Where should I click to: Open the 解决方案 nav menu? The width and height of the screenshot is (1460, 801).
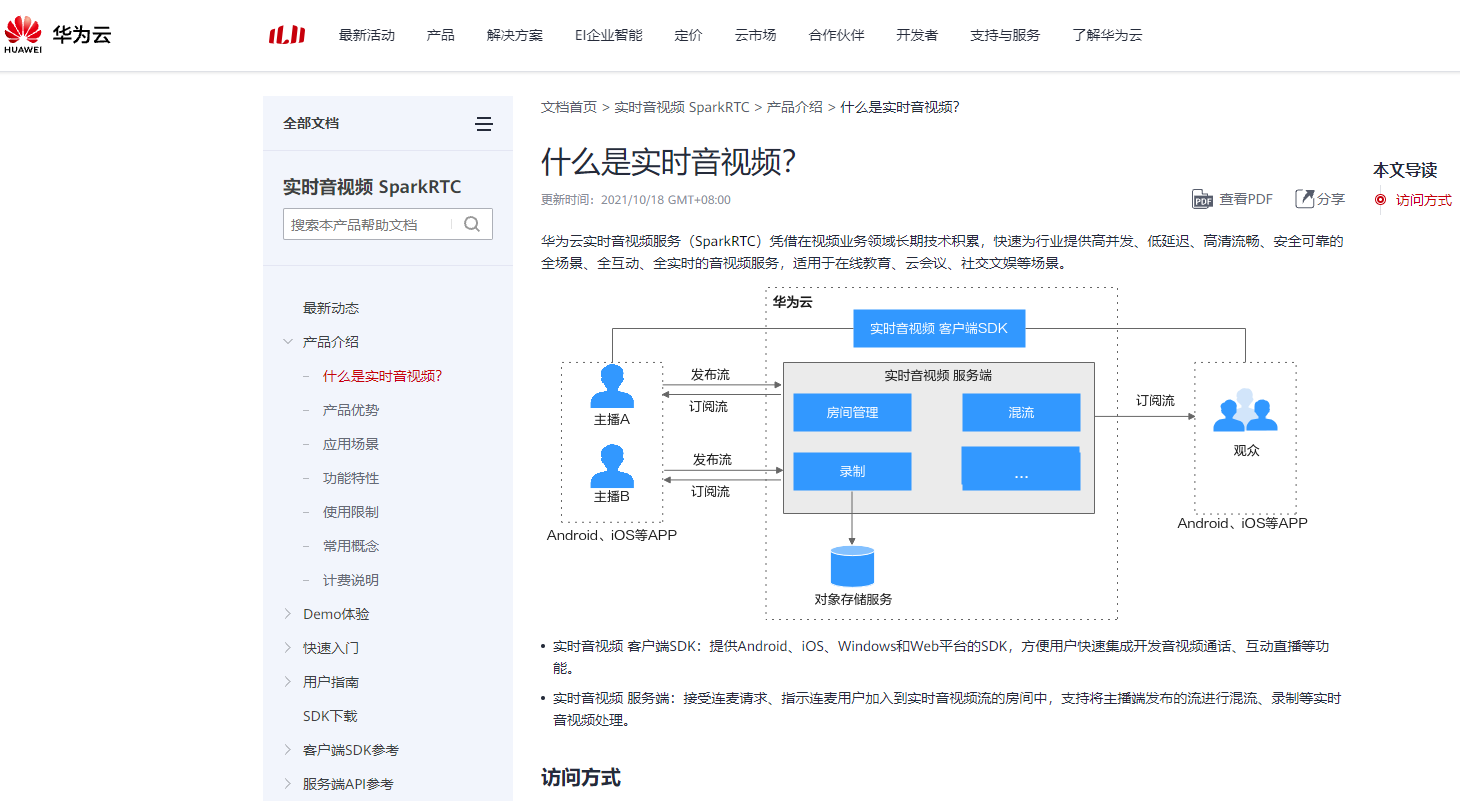(x=515, y=35)
